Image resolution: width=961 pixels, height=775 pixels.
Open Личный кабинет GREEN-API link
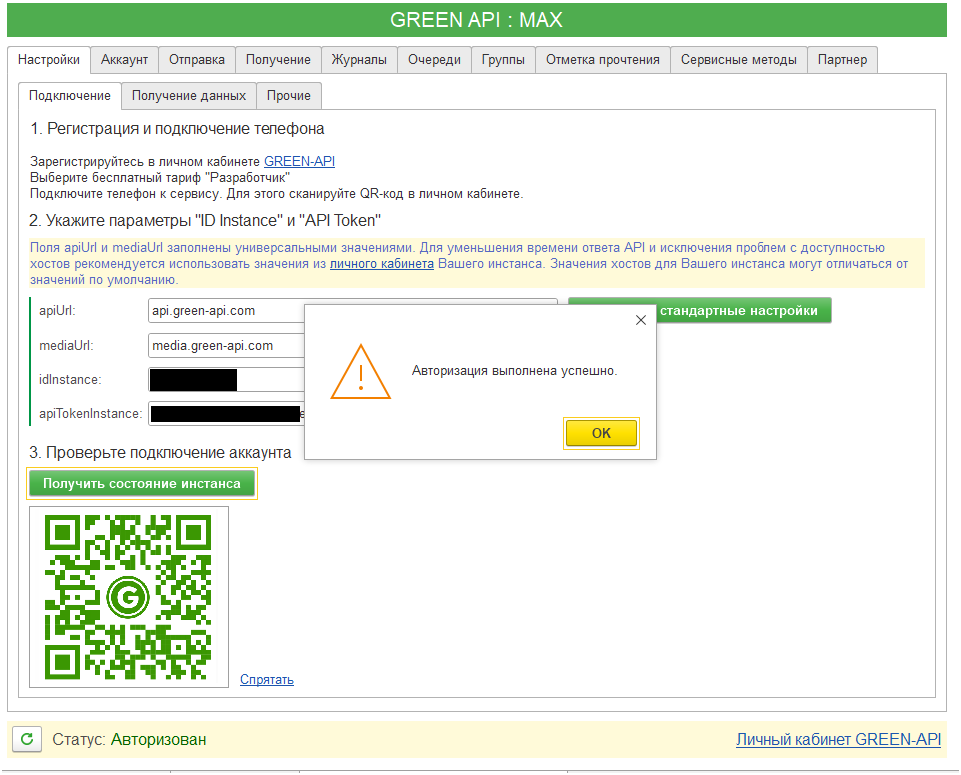(x=838, y=740)
